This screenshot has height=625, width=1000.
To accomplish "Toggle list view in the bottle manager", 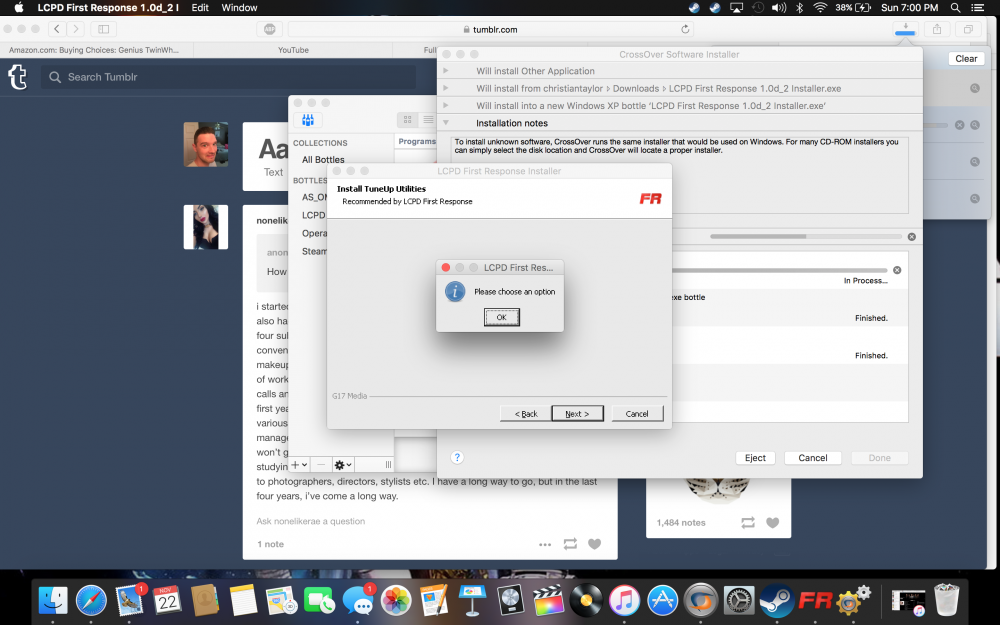I will 430,119.
